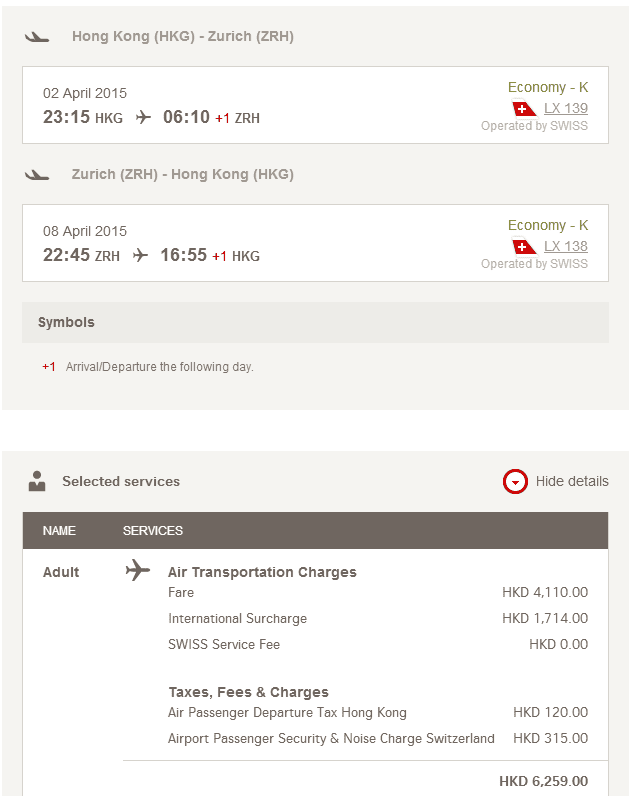The image size is (634, 796).
Task: Click the Economy - K label for 08 April flight
Action: pyautogui.click(x=548, y=225)
